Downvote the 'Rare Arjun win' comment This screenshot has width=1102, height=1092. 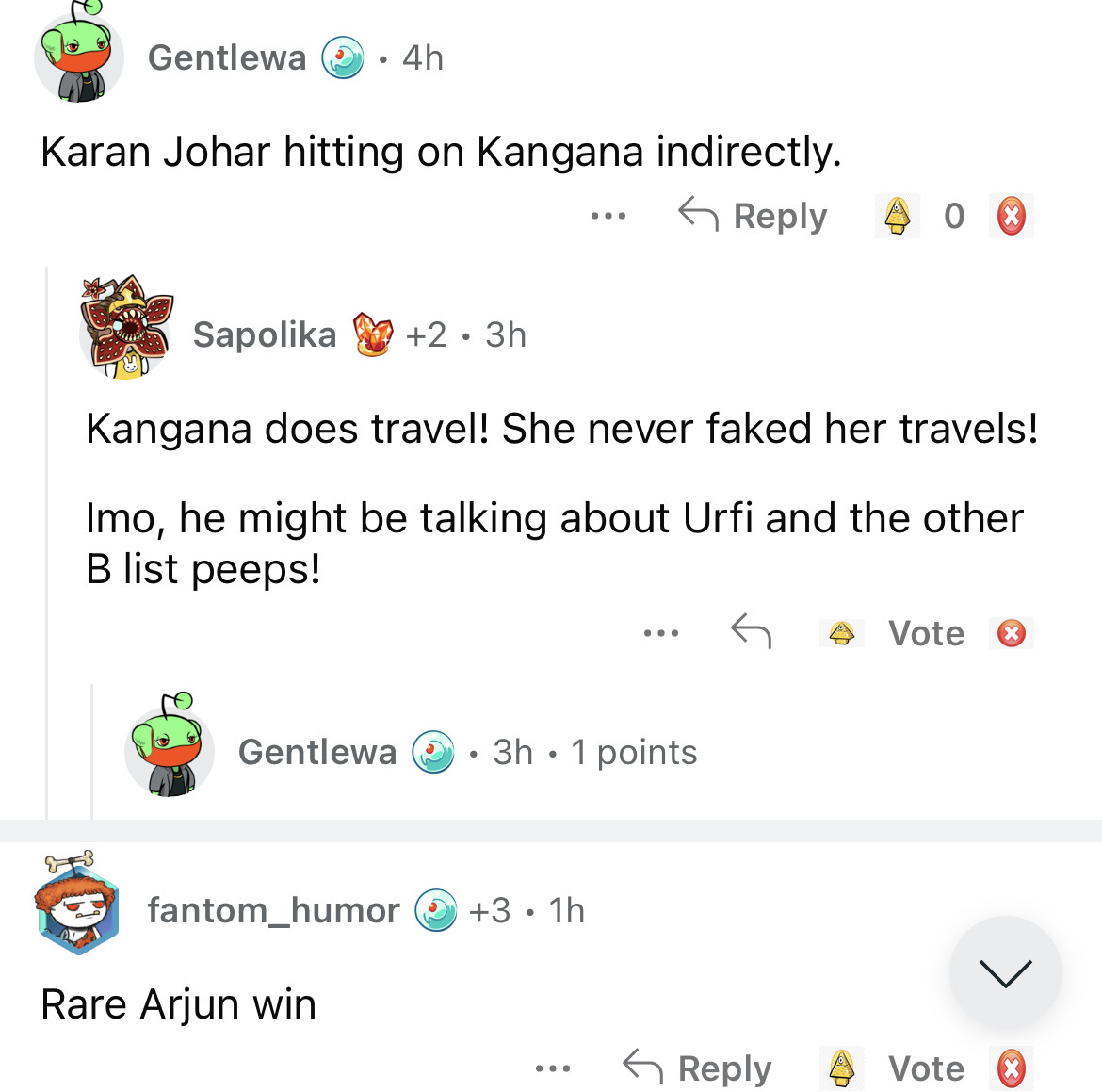(x=1011, y=1068)
